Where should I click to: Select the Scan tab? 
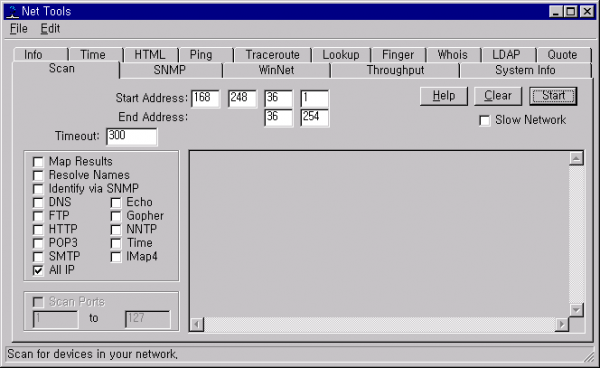(x=66, y=70)
